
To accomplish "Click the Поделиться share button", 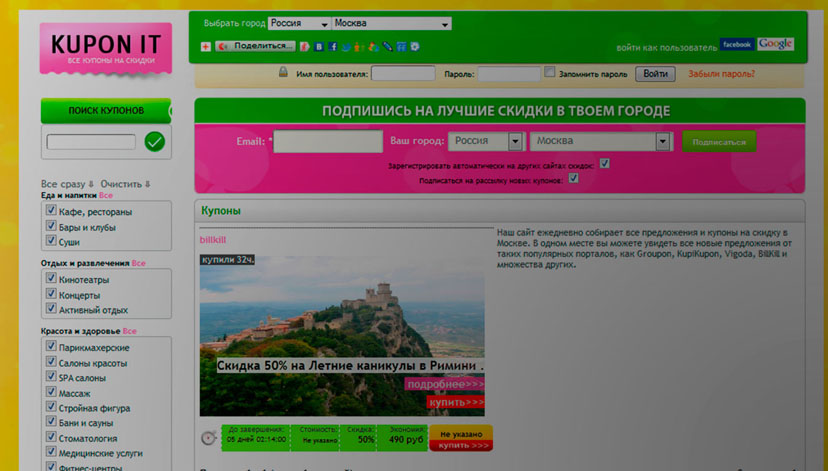I will pos(255,46).
